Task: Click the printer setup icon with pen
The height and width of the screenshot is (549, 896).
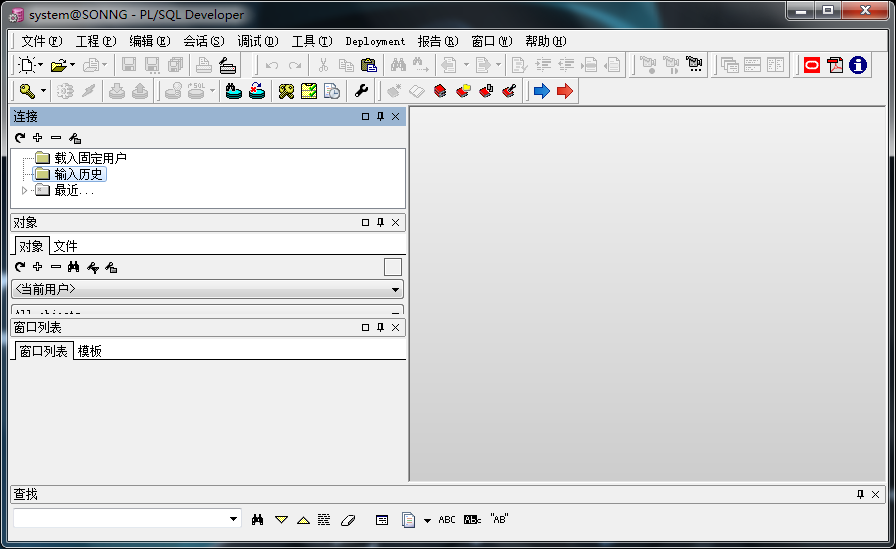Action: [x=227, y=66]
